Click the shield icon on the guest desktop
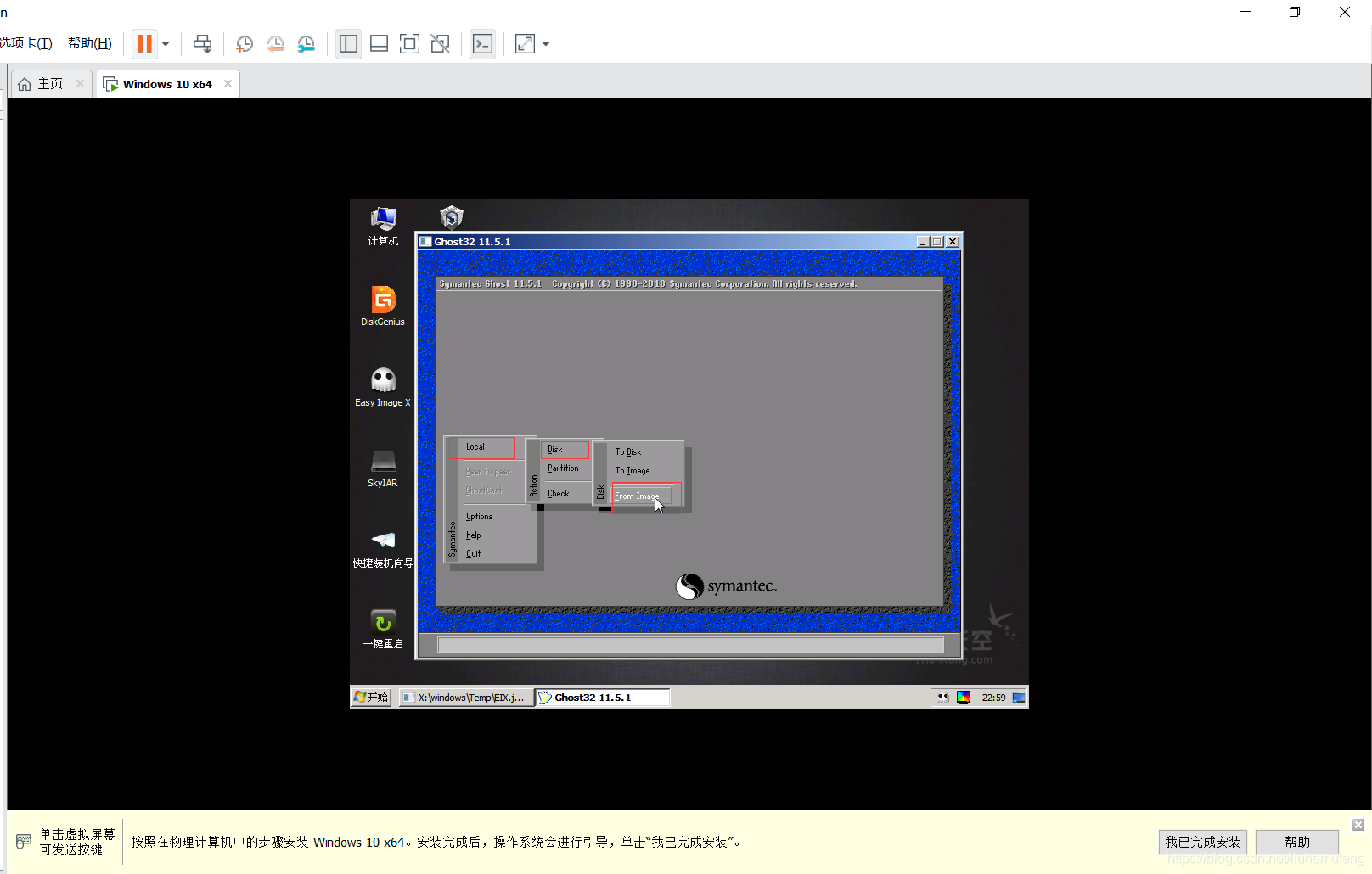Screen dimensions: 1372x874 (452, 217)
